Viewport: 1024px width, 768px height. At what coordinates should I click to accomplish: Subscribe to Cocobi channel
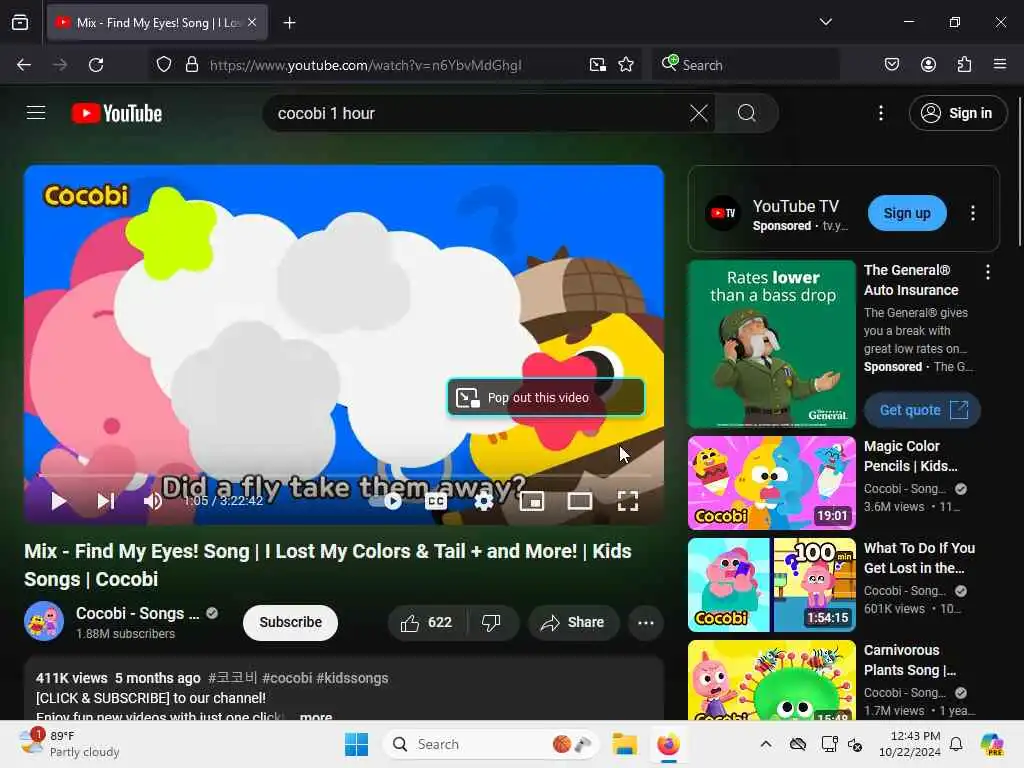point(290,622)
